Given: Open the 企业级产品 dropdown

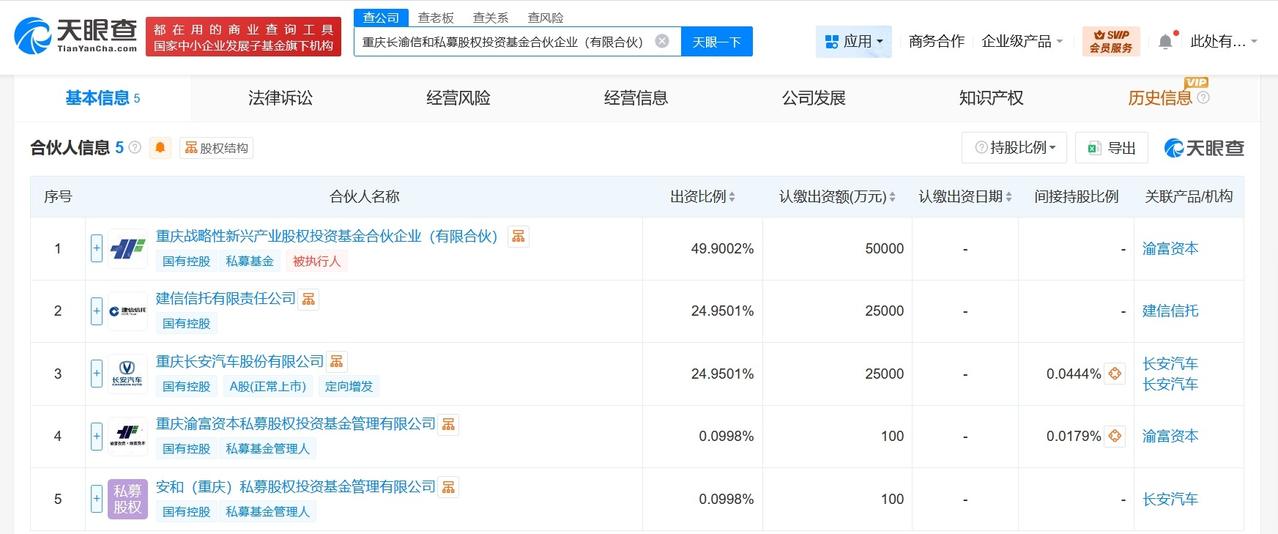Looking at the screenshot, I should coord(1023,41).
